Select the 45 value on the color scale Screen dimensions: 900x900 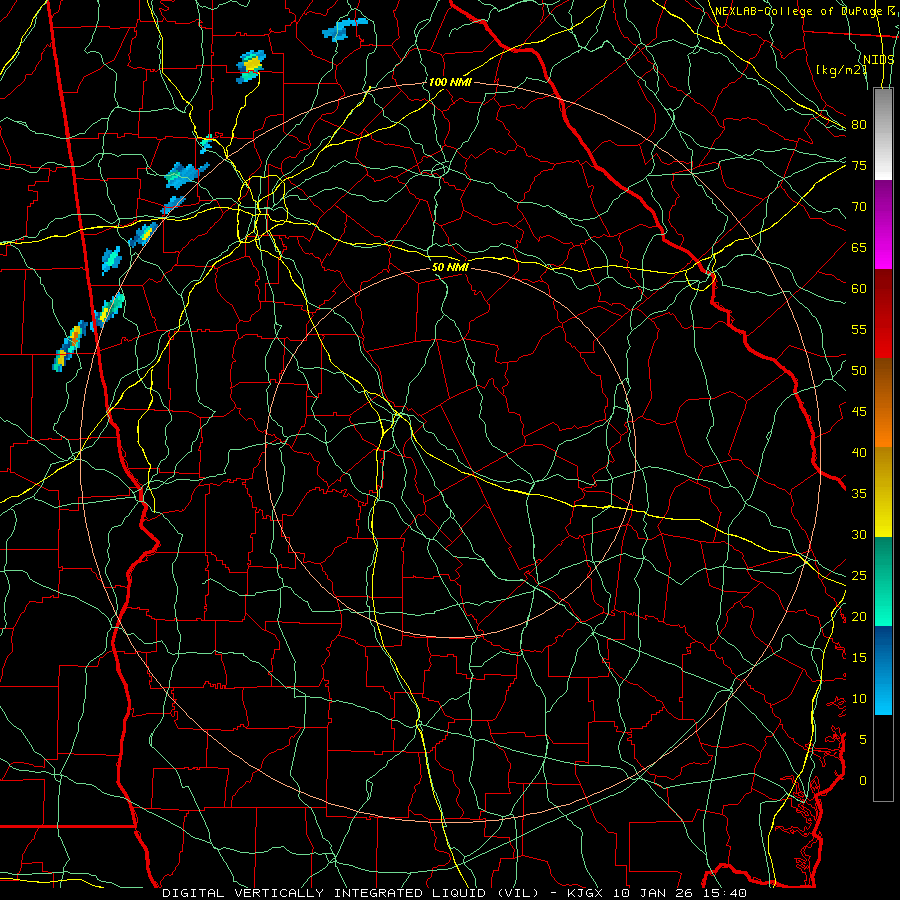(x=859, y=412)
